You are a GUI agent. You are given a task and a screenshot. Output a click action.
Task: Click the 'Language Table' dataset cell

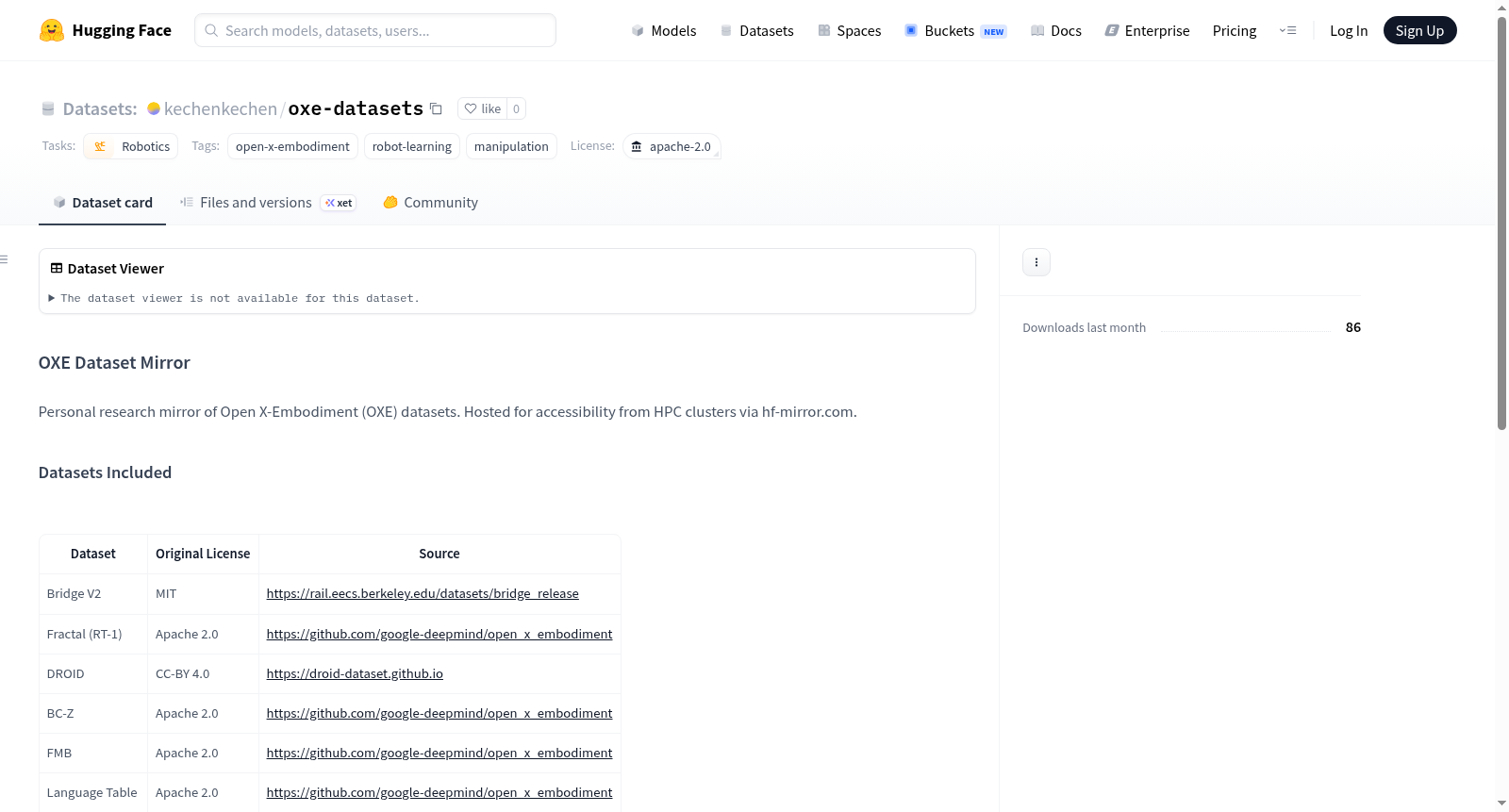(93, 792)
